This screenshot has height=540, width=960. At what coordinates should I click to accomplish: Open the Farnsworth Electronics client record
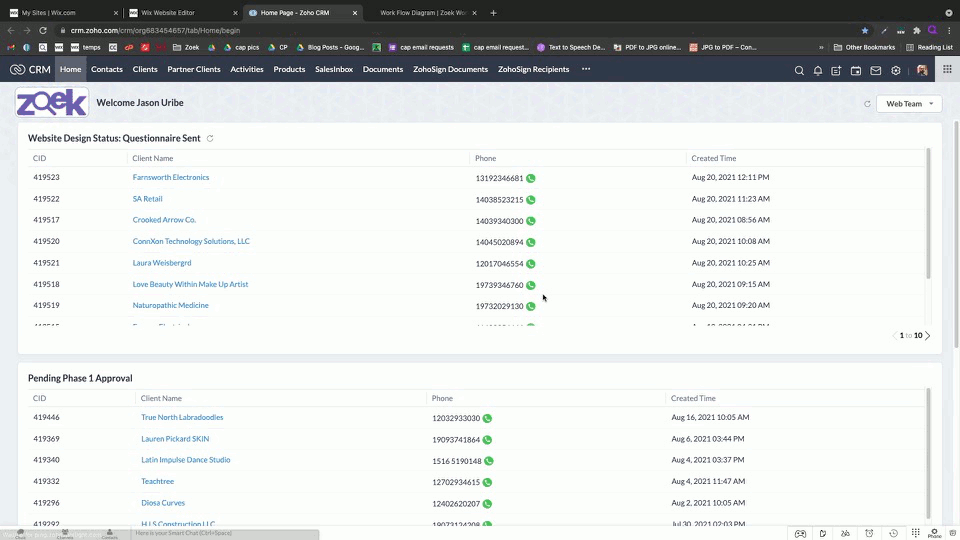(x=171, y=178)
